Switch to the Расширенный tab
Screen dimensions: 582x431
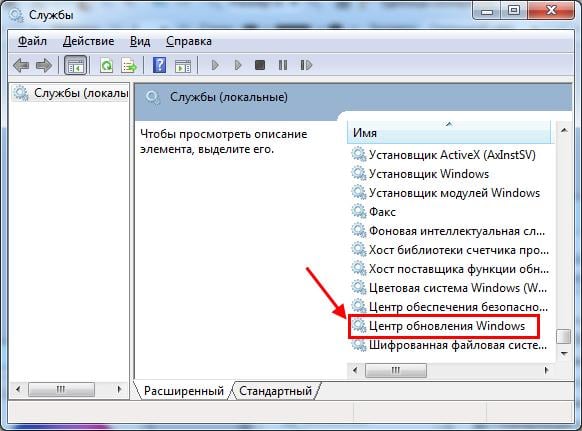183,391
